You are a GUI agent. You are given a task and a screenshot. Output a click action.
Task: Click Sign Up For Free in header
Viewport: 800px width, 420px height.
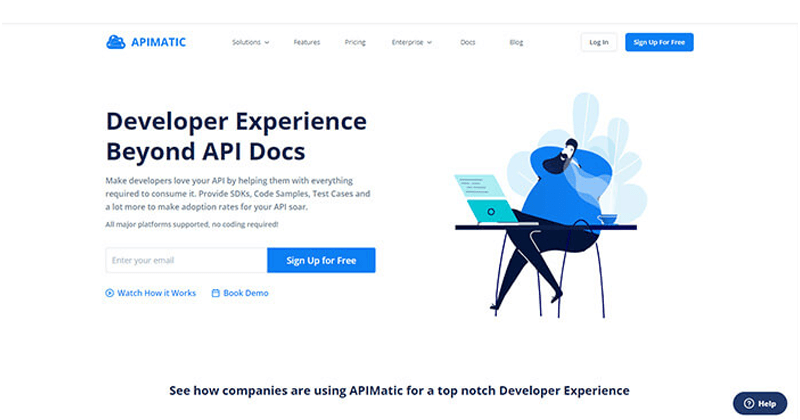[x=659, y=42]
